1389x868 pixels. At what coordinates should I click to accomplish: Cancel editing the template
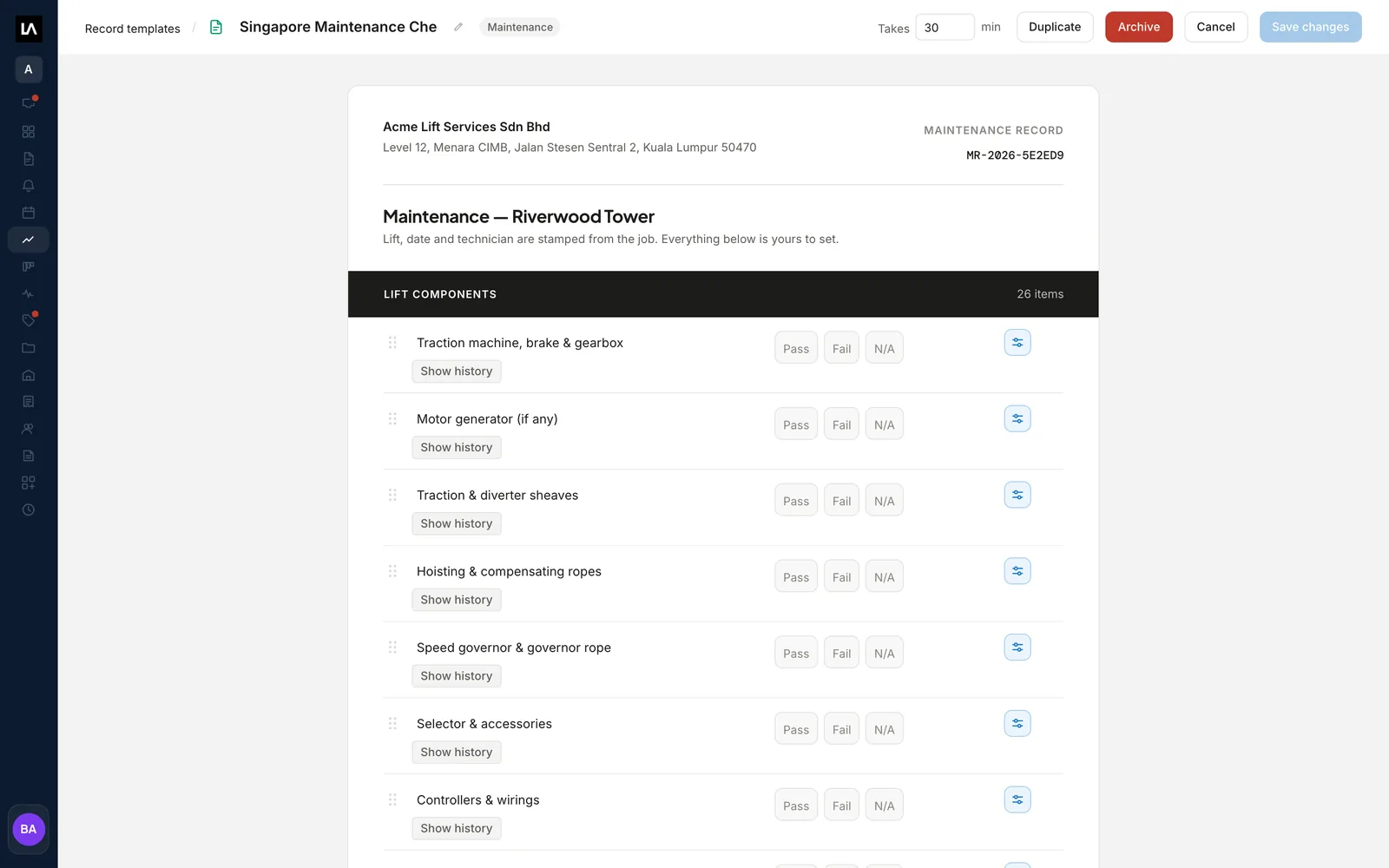(x=1215, y=27)
